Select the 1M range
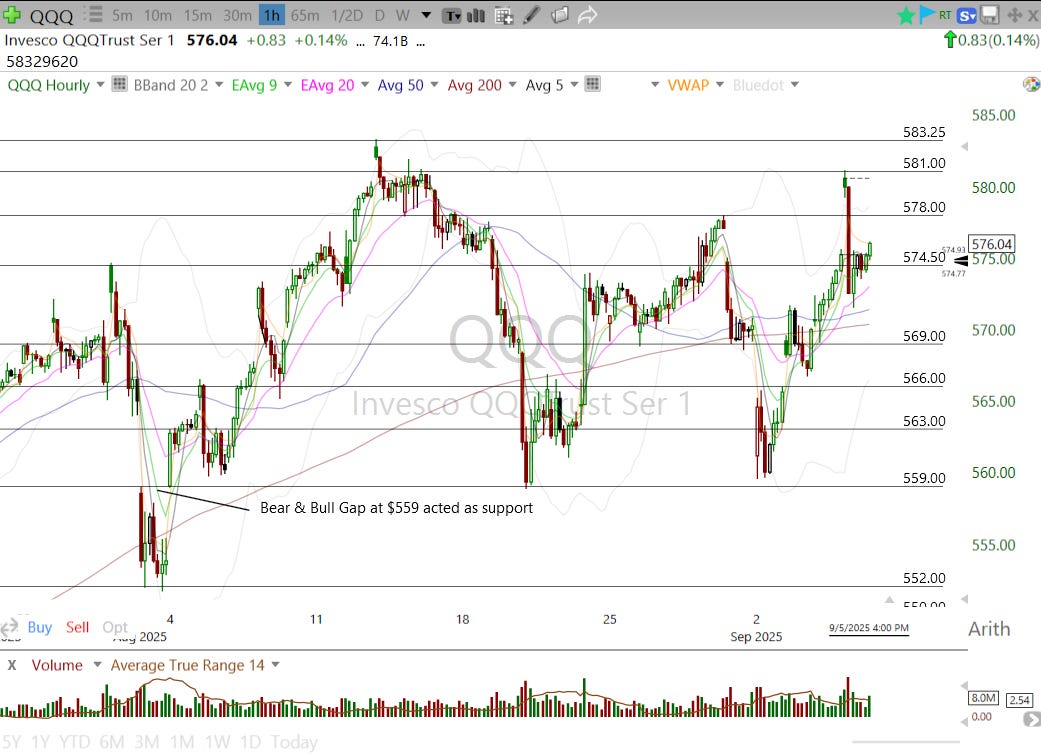This screenshot has width=1041, height=754. click(182, 741)
